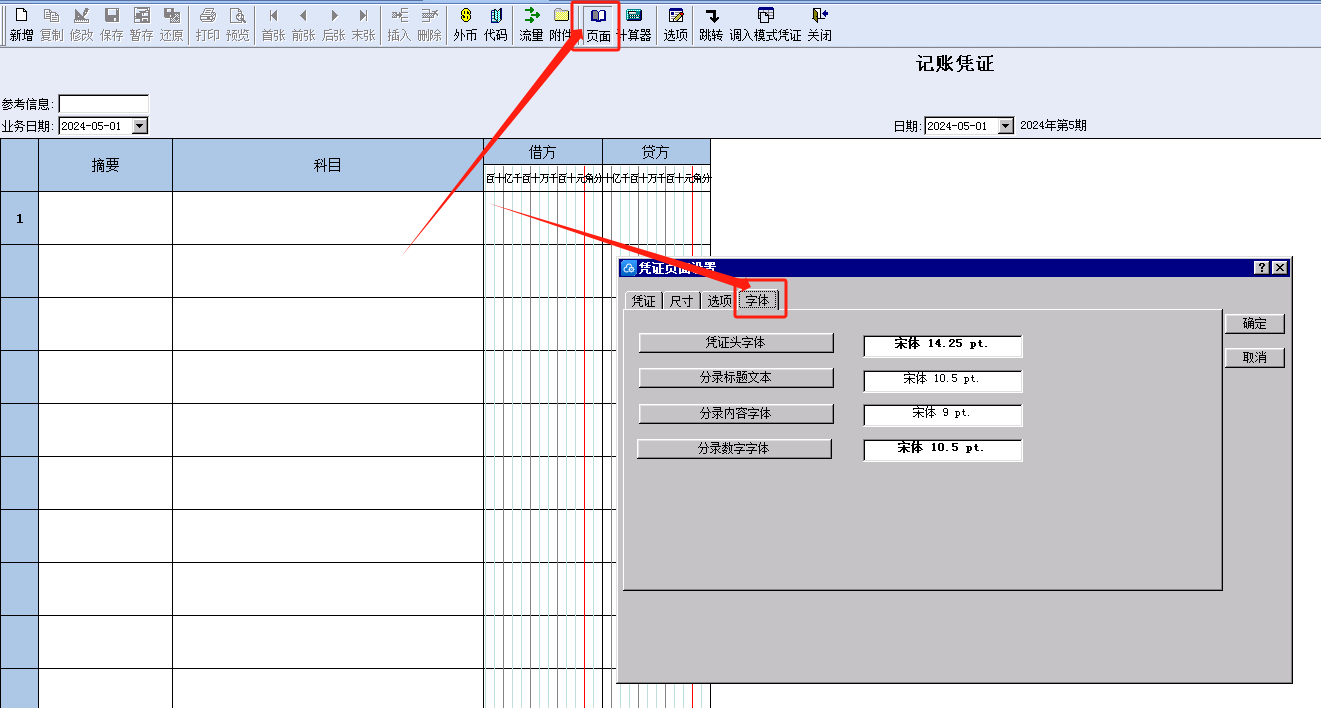Open the 选项 options icon
Image resolution: width=1321 pixels, height=708 pixels.
(x=676, y=24)
